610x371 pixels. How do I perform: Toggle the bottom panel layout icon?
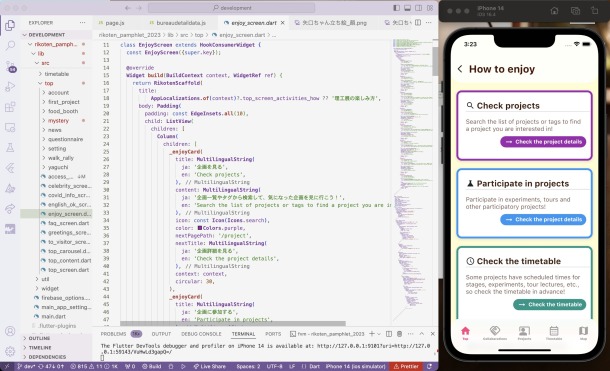(x=407, y=8)
